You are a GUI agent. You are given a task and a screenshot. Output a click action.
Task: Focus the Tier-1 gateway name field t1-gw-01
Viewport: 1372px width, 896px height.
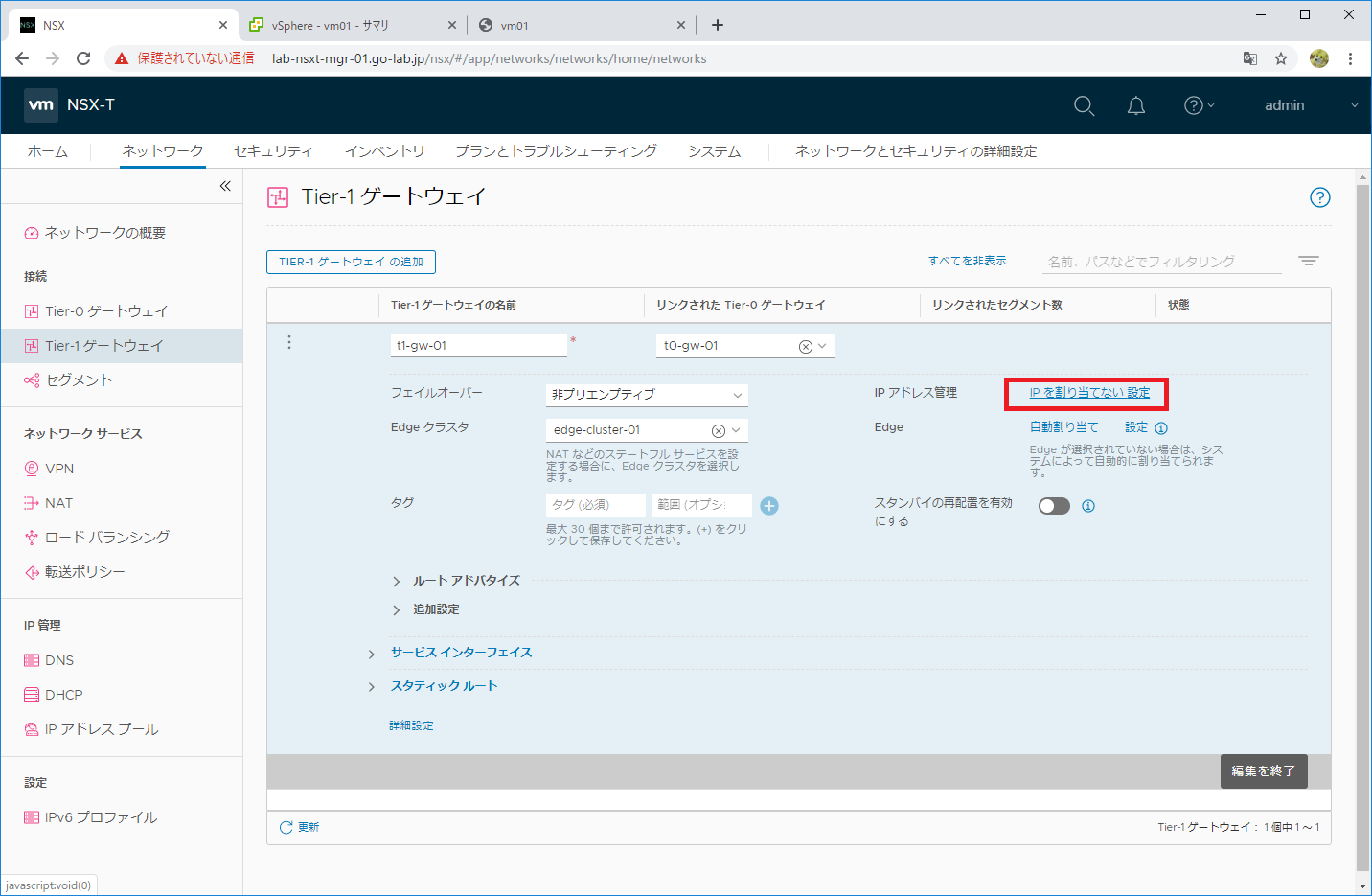478,346
